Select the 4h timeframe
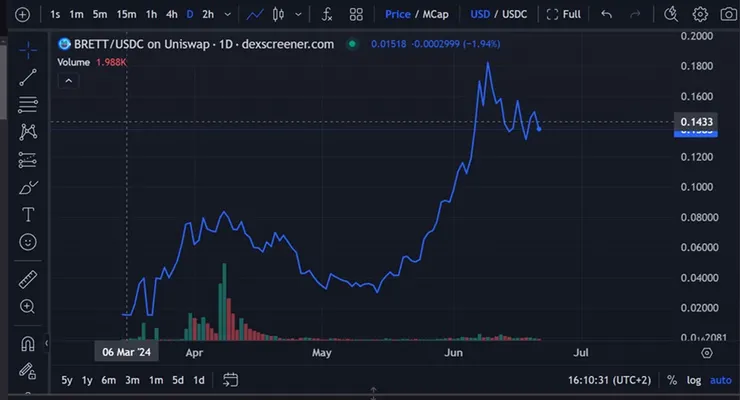 point(172,15)
